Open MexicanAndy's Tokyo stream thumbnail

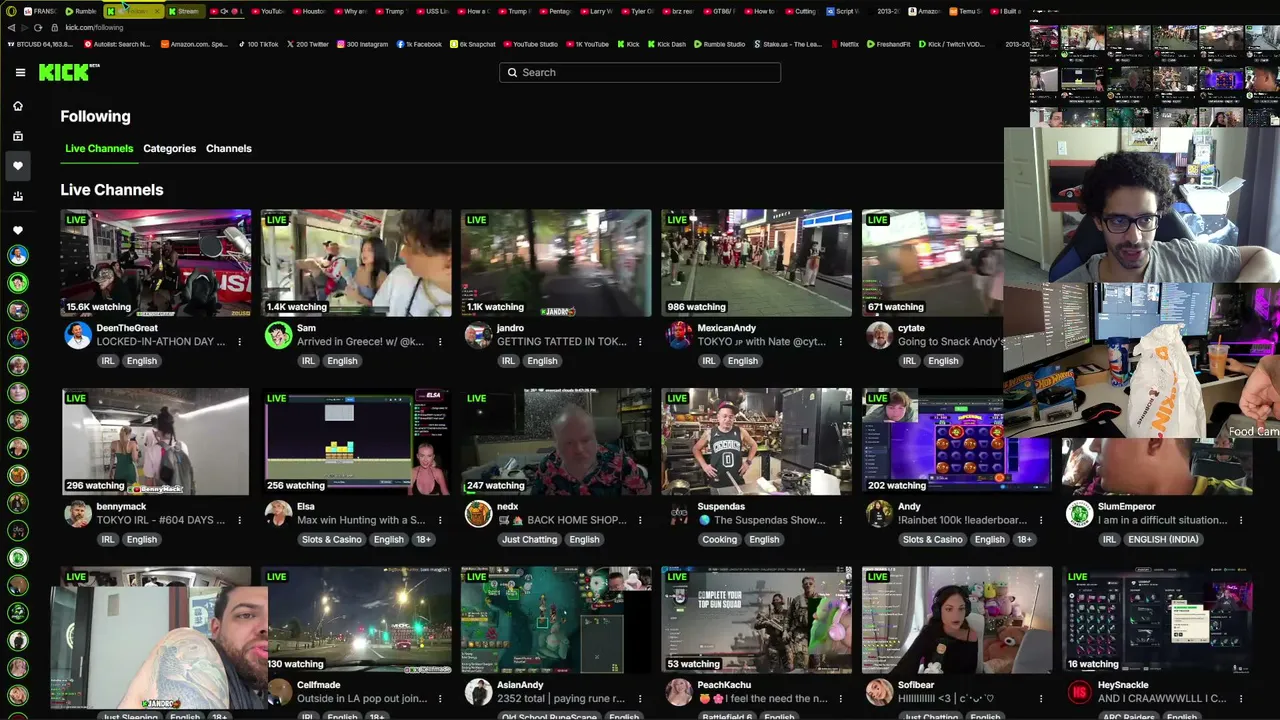coord(757,262)
